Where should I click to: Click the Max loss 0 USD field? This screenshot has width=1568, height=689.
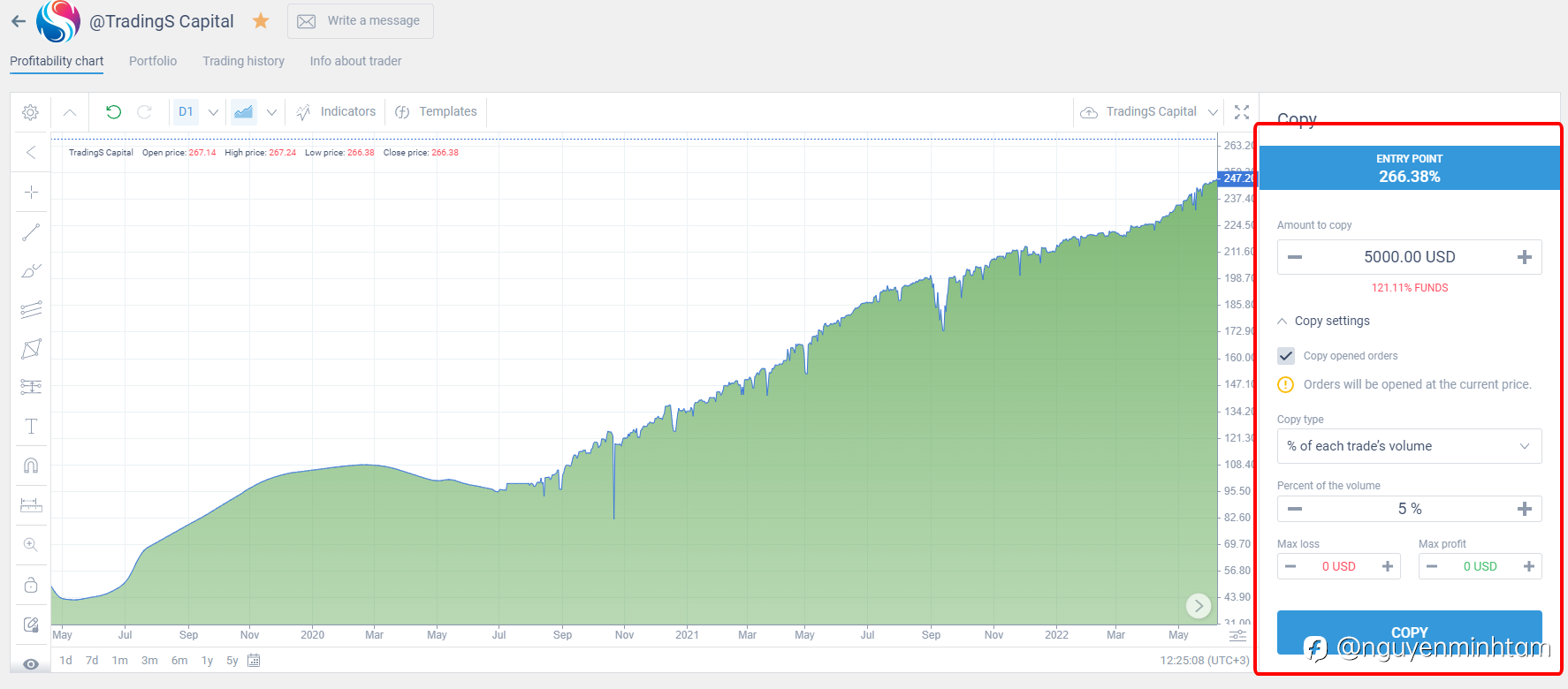click(1339, 566)
